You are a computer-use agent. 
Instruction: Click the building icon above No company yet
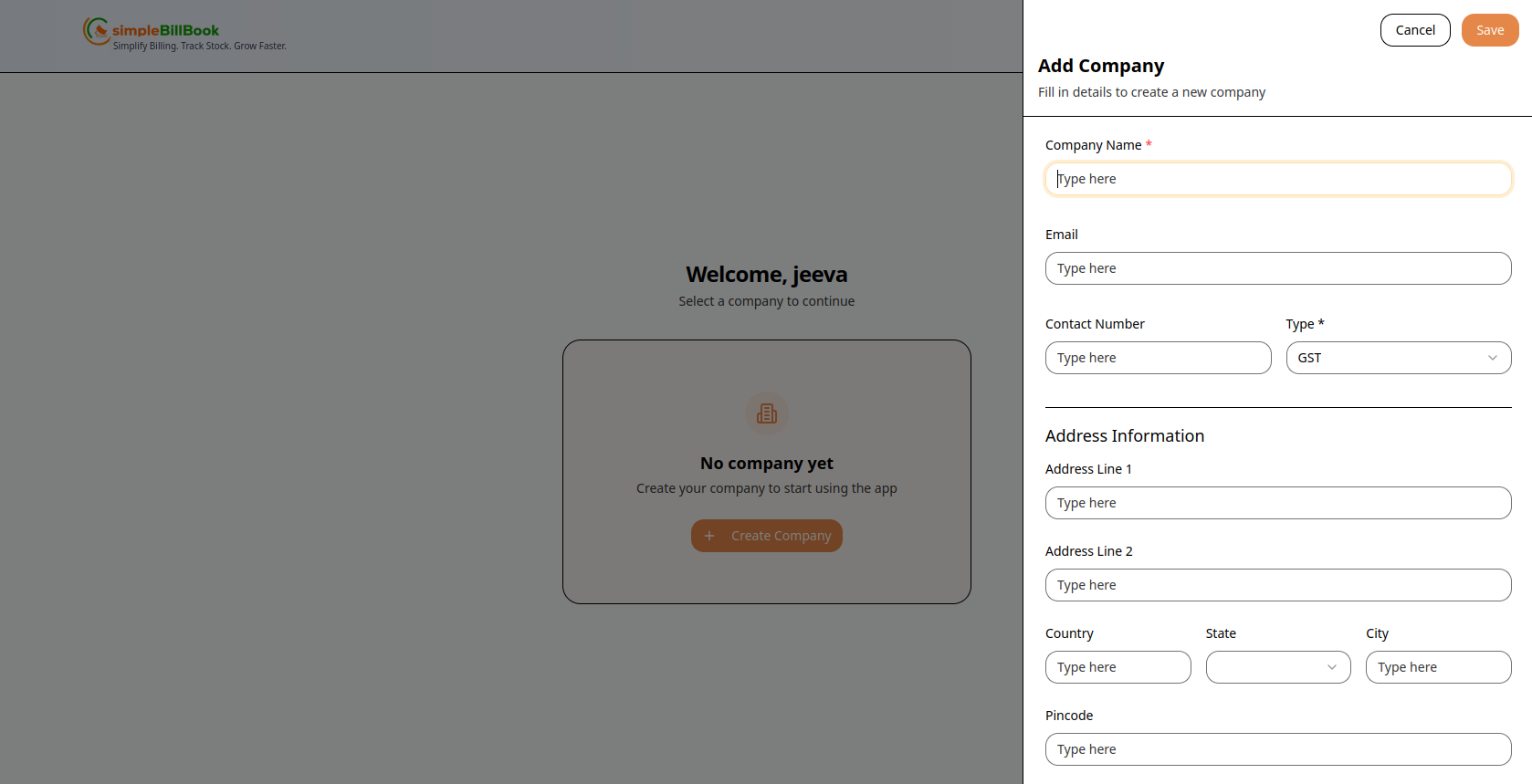767,413
